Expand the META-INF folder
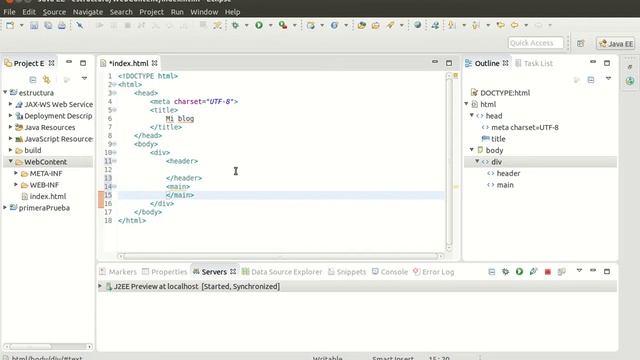The image size is (640, 360). point(16,173)
